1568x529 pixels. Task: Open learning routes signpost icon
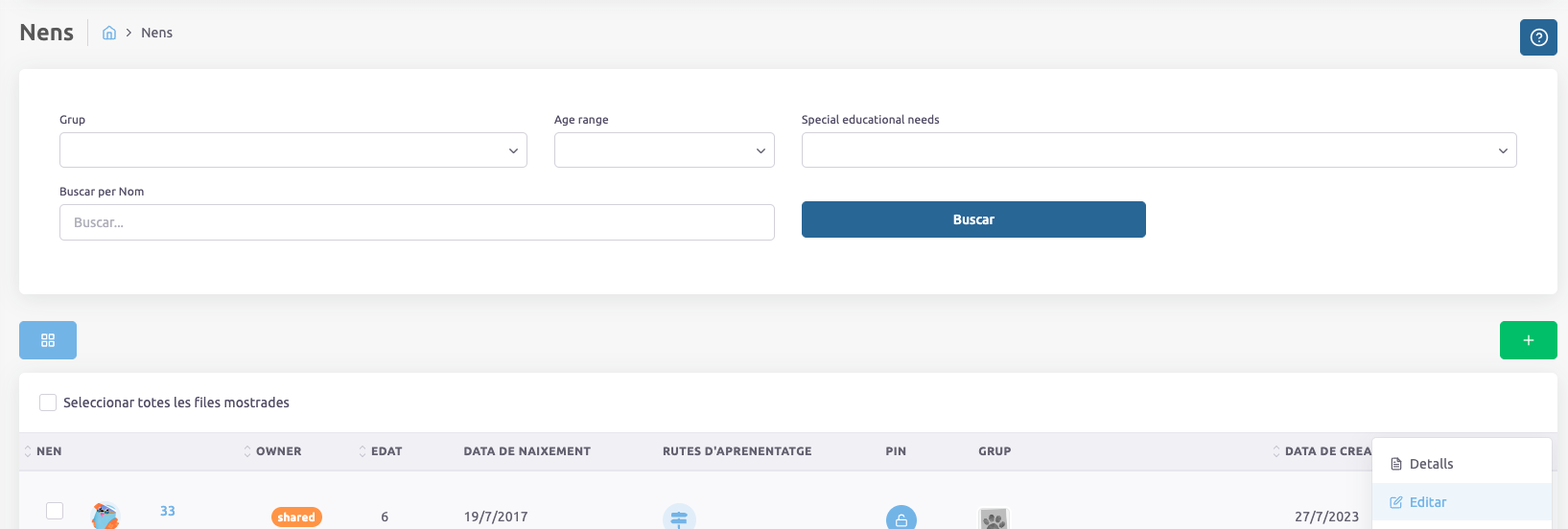click(x=679, y=517)
